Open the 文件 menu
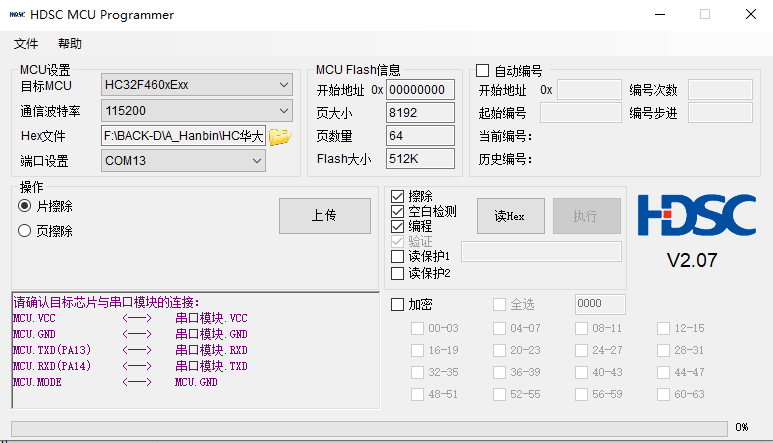Screen dimensions: 773x443 26,44
